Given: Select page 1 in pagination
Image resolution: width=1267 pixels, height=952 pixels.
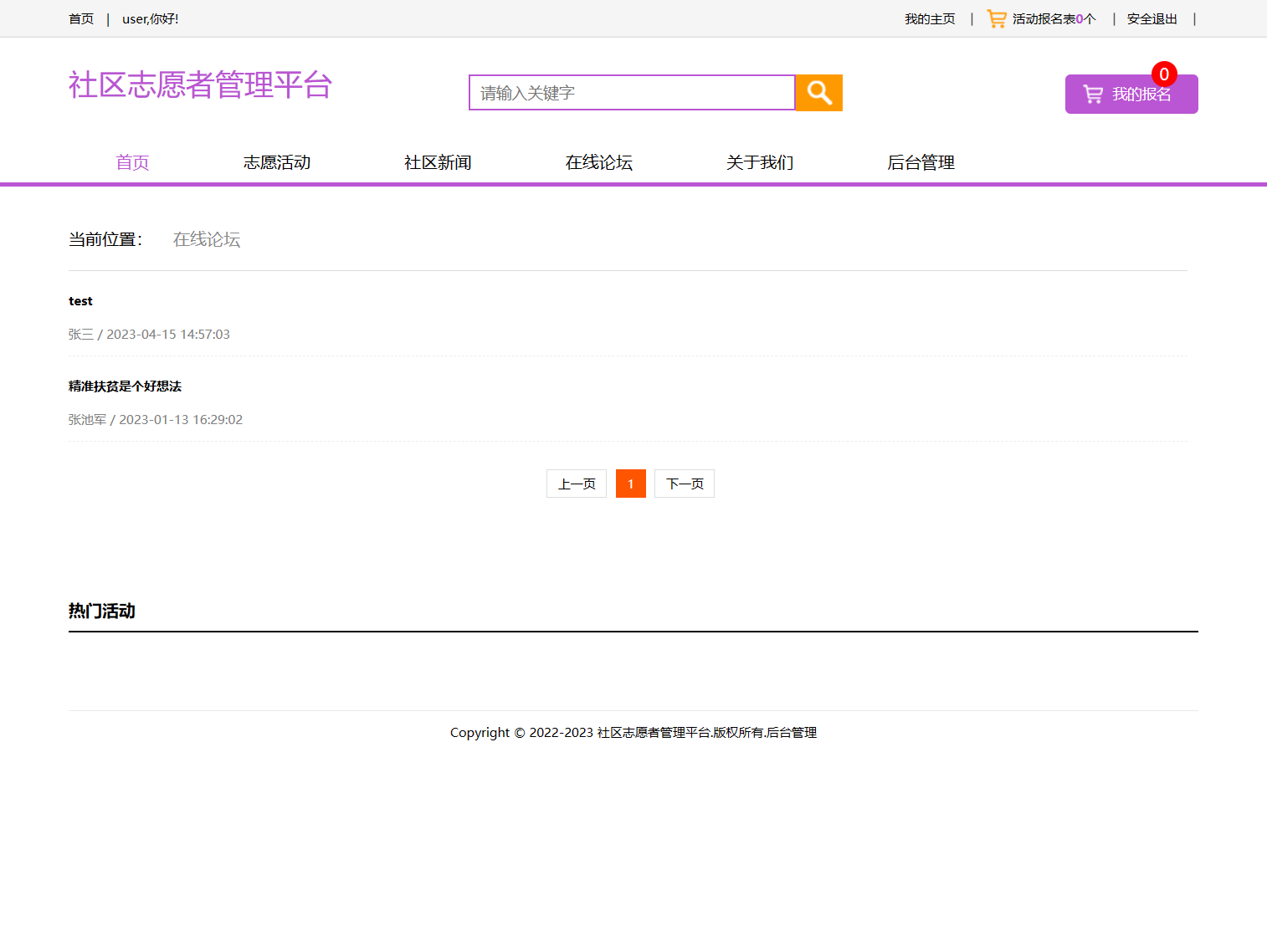Looking at the screenshot, I should pyautogui.click(x=630, y=484).
